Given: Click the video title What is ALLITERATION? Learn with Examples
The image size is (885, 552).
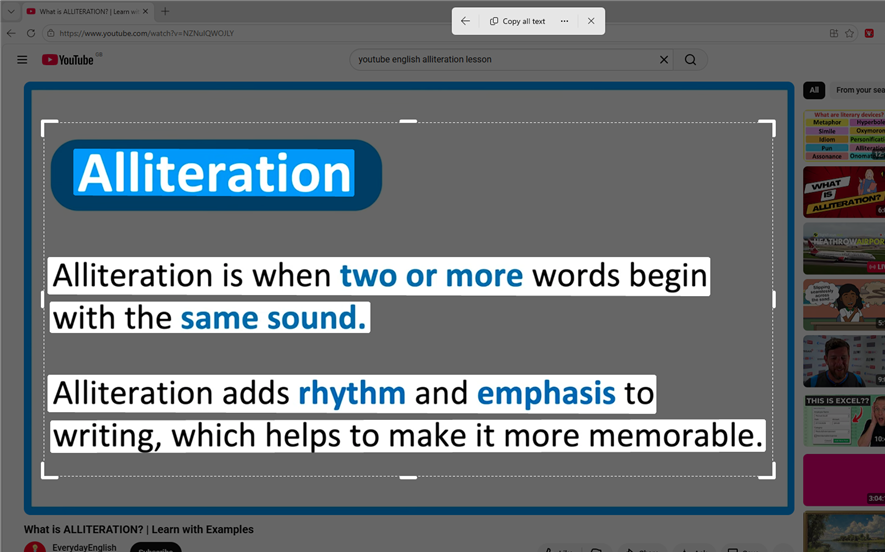Looking at the screenshot, I should [138, 529].
